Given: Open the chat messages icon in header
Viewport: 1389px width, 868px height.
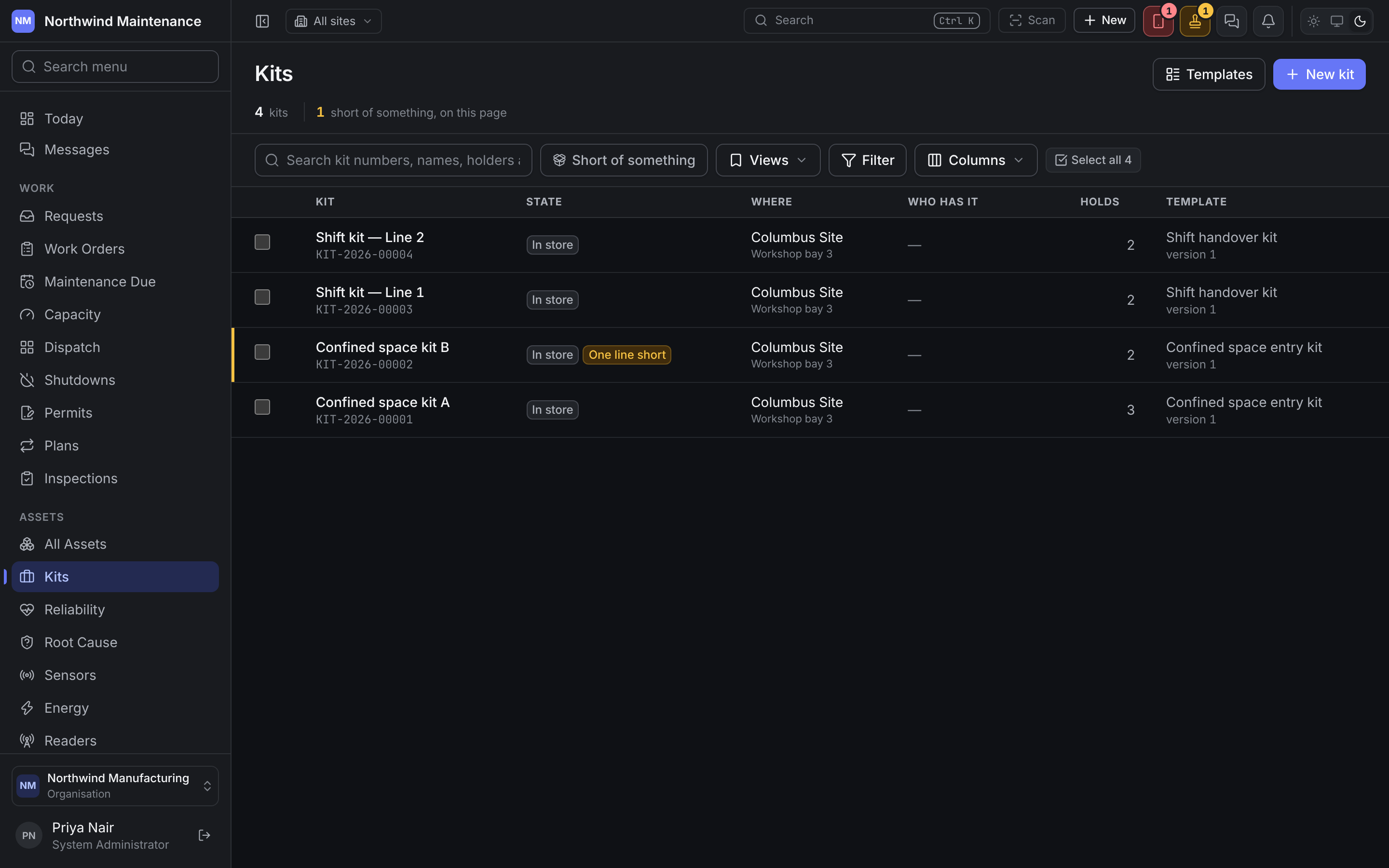Looking at the screenshot, I should 1232,21.
